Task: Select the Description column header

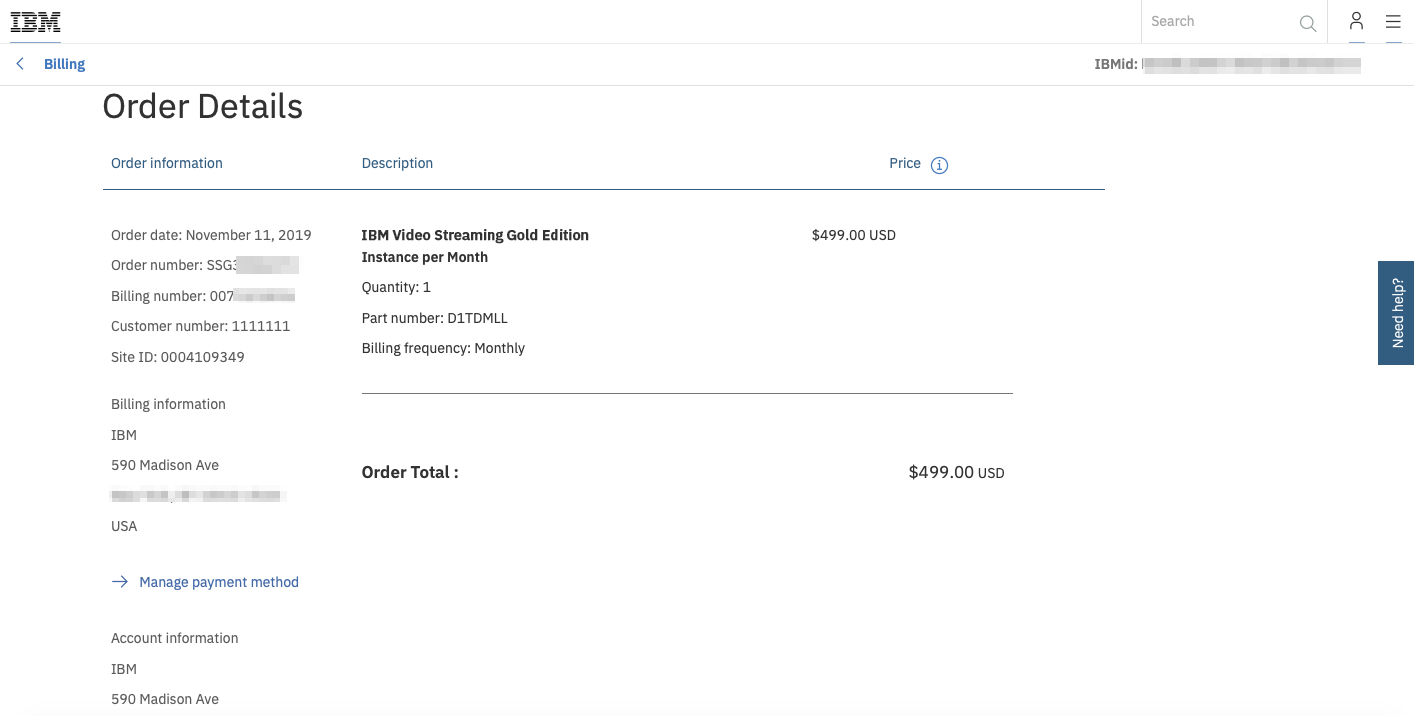Action: click(x=397, y=163)
